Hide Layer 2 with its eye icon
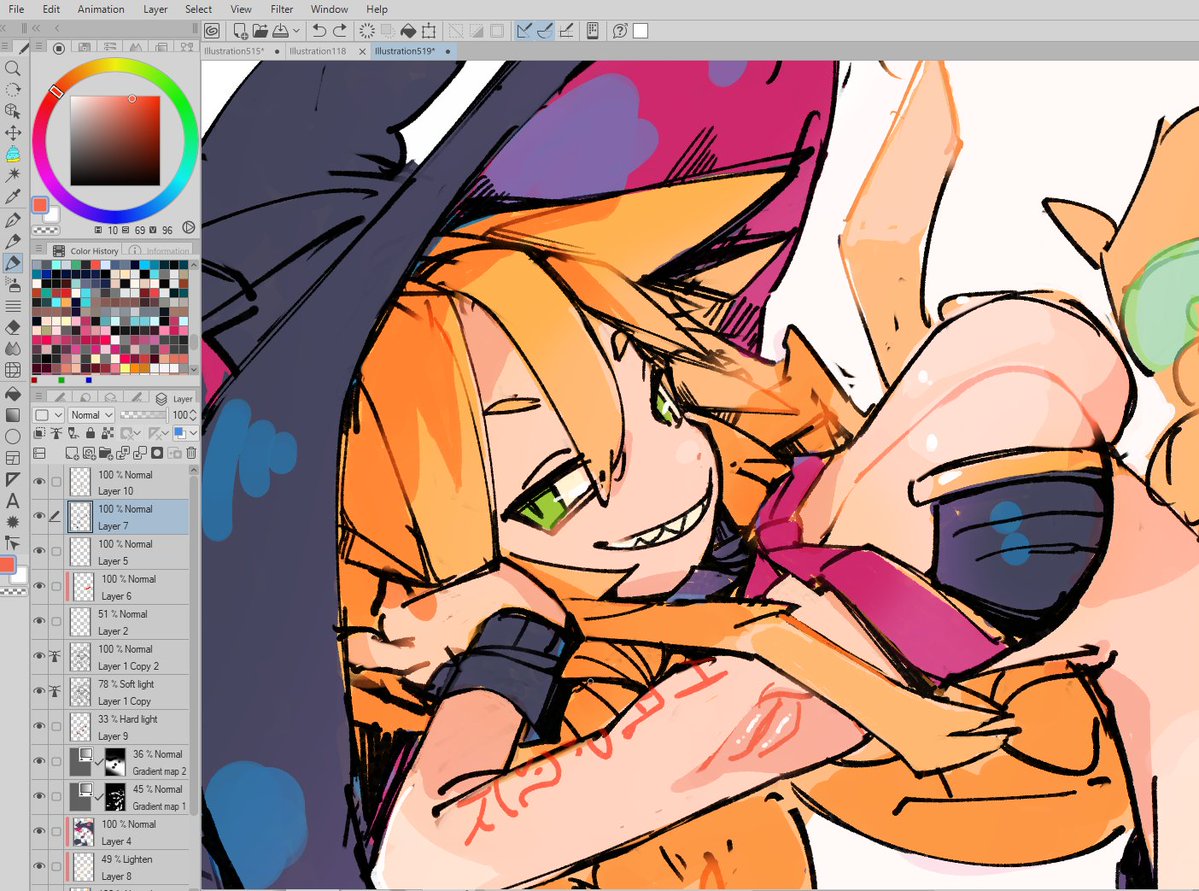The width and height of the screenshot is (1199, 891). point(39,621)
